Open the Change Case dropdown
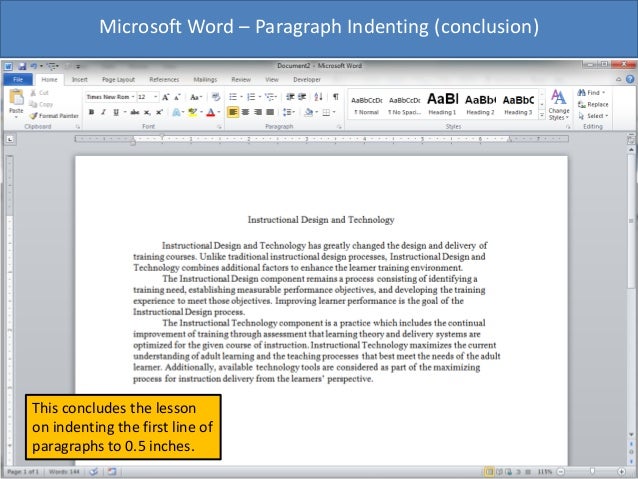Screen dimensions: 638x479 196,97
